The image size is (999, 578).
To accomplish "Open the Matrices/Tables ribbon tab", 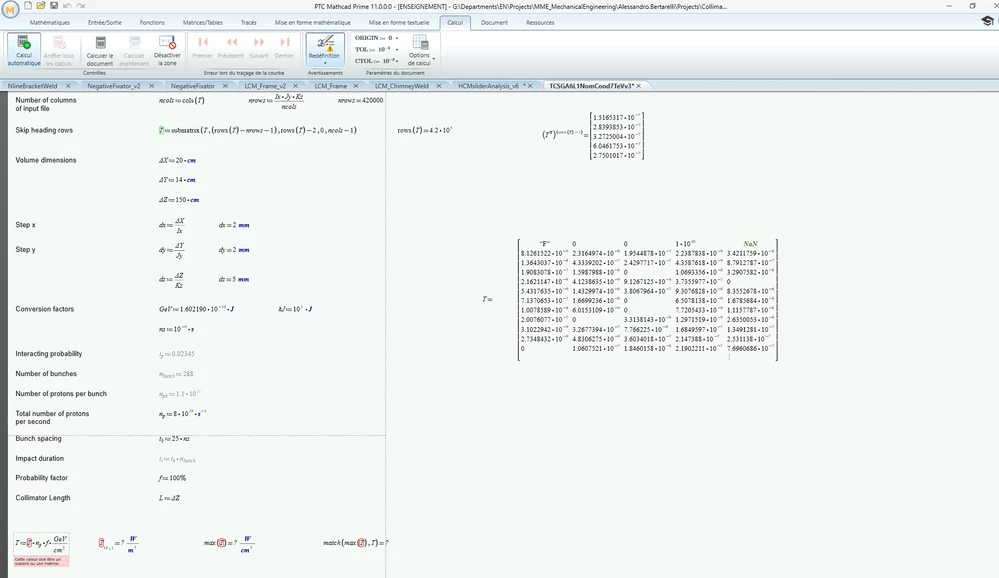I will (x=203, y=22).
